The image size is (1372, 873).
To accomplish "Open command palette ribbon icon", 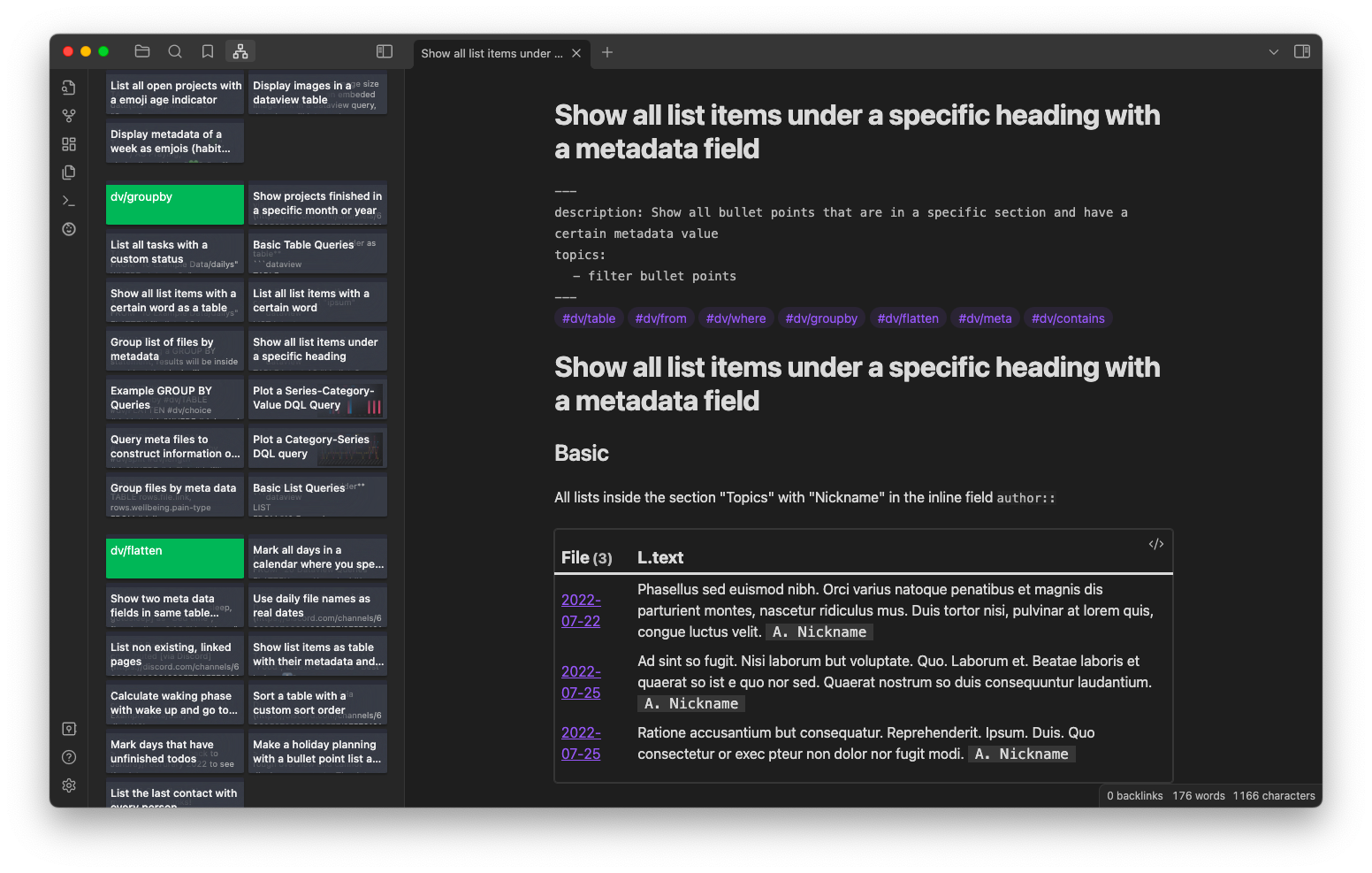I will pyautogui.click(x=69, y=201).
